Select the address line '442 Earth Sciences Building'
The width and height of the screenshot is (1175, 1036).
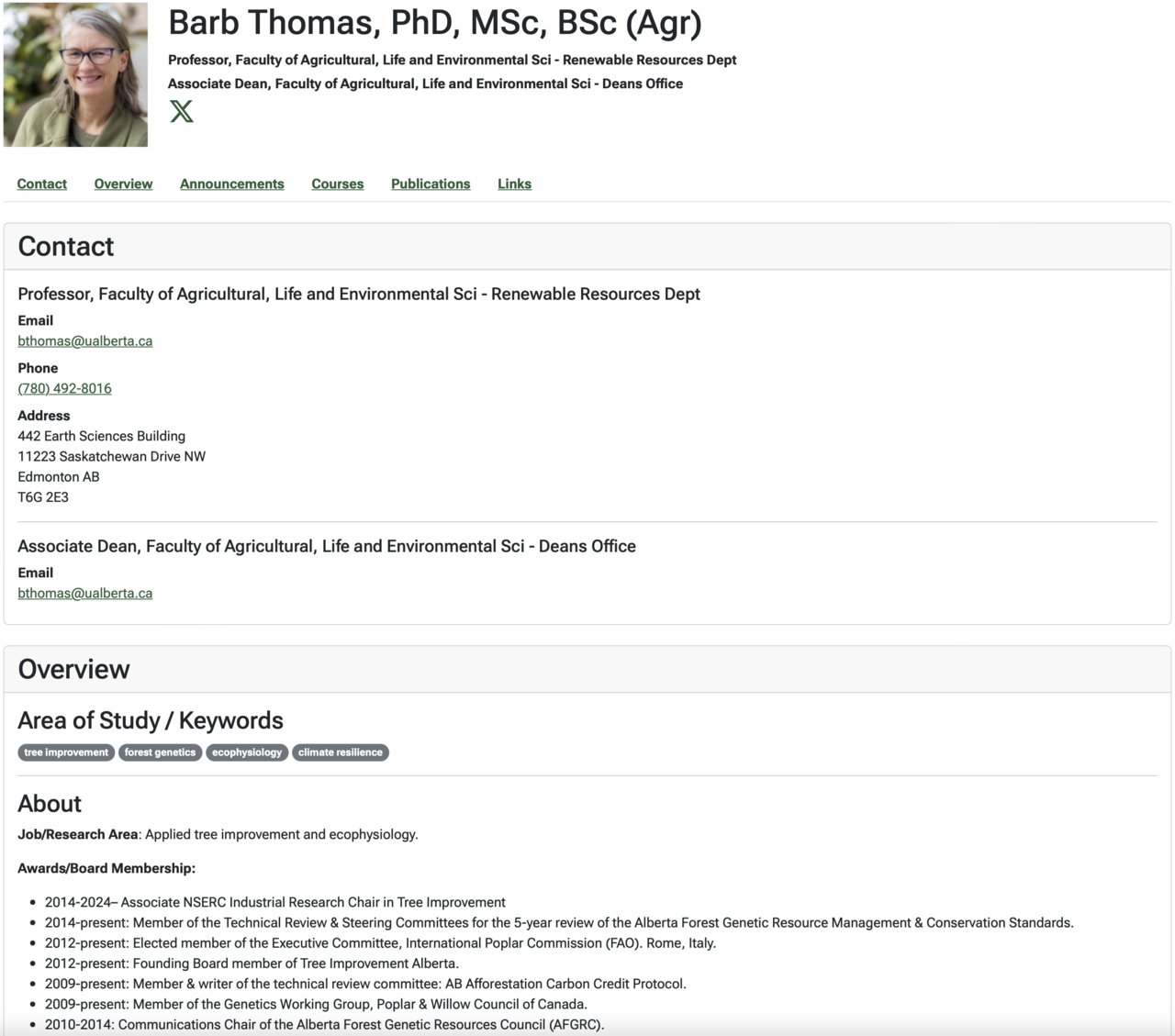(102, 436)
